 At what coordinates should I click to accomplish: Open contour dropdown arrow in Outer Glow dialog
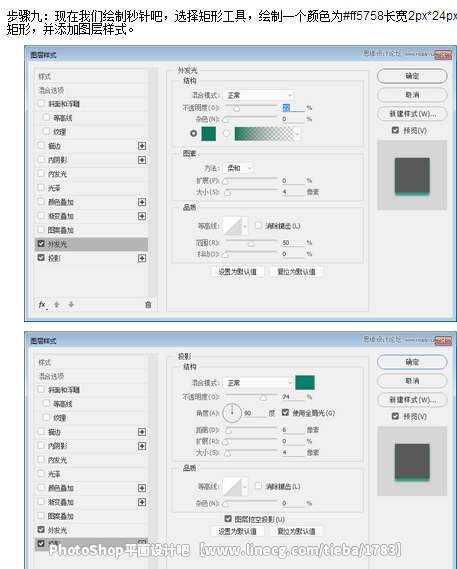pos(245,226)
